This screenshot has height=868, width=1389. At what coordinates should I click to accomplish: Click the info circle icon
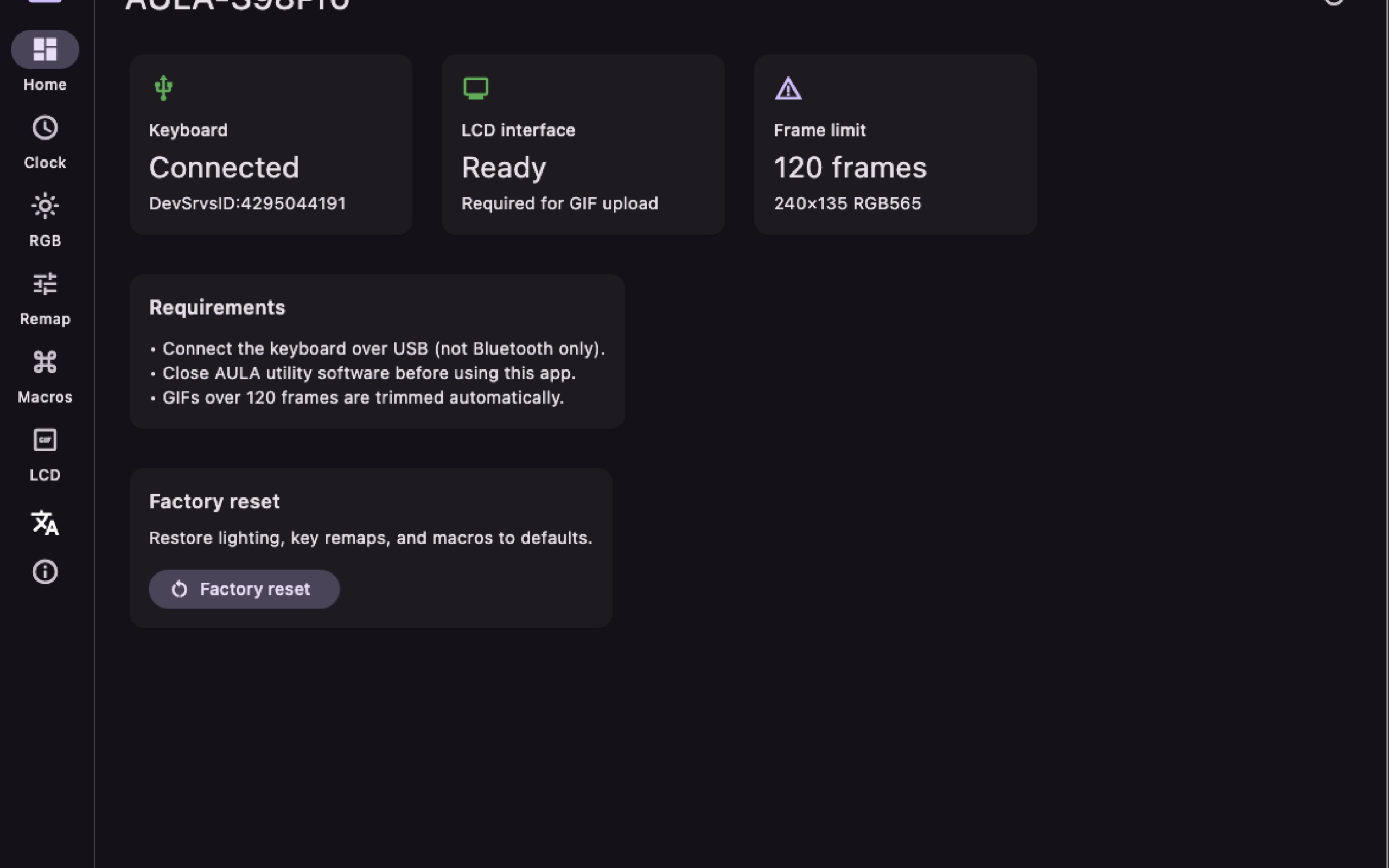pyautogui.click(x=45, y=572)
